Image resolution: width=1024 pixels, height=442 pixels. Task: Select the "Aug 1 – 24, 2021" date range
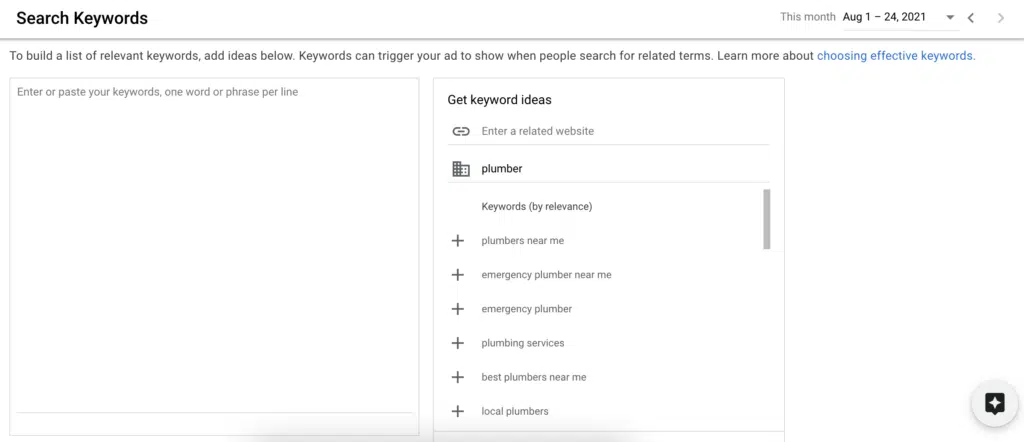[x=884, y=17]
